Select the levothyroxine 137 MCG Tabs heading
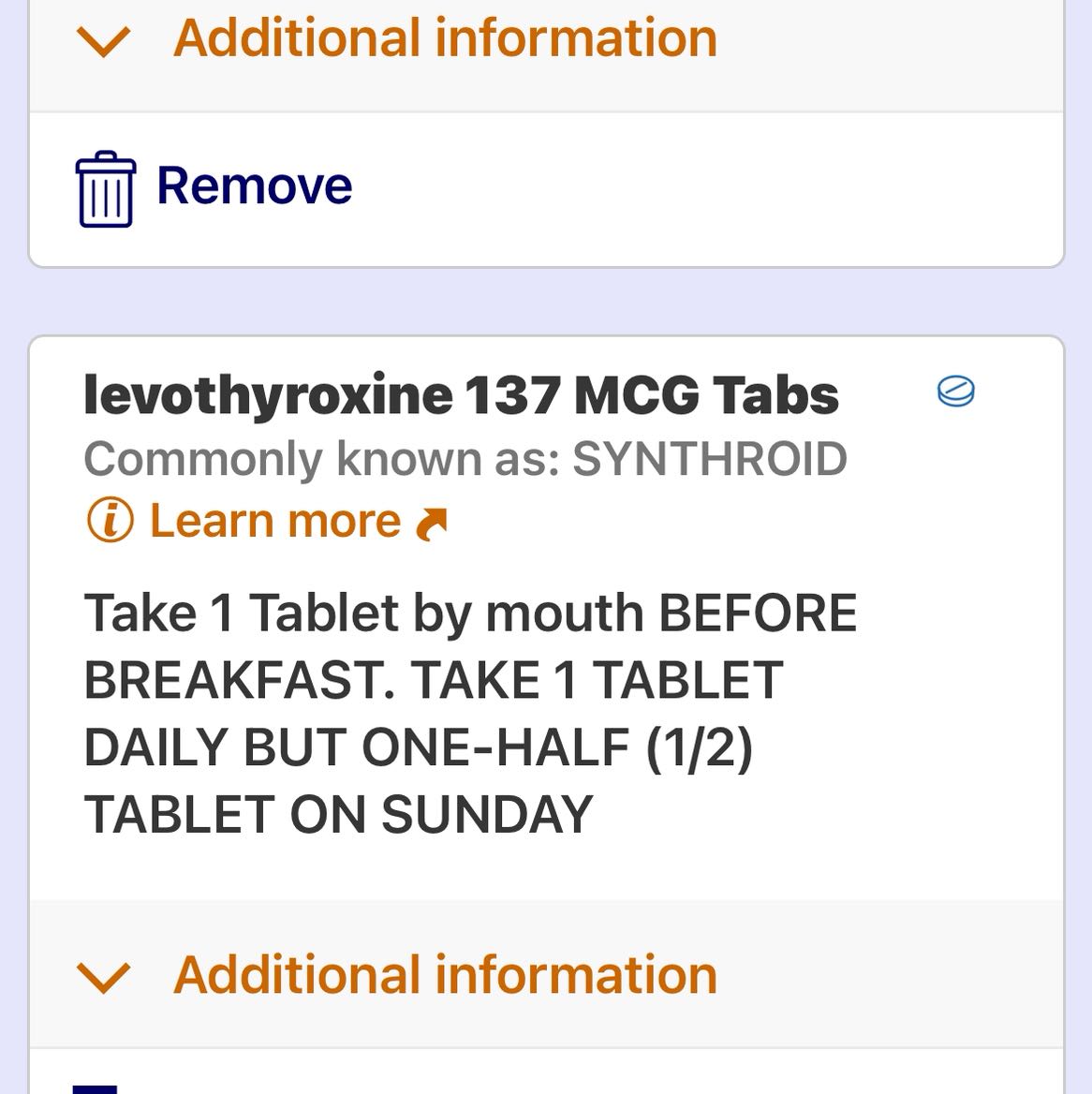Viewport: 1092px width, 1094px height. pyautogui.click(x=461, y=394)
